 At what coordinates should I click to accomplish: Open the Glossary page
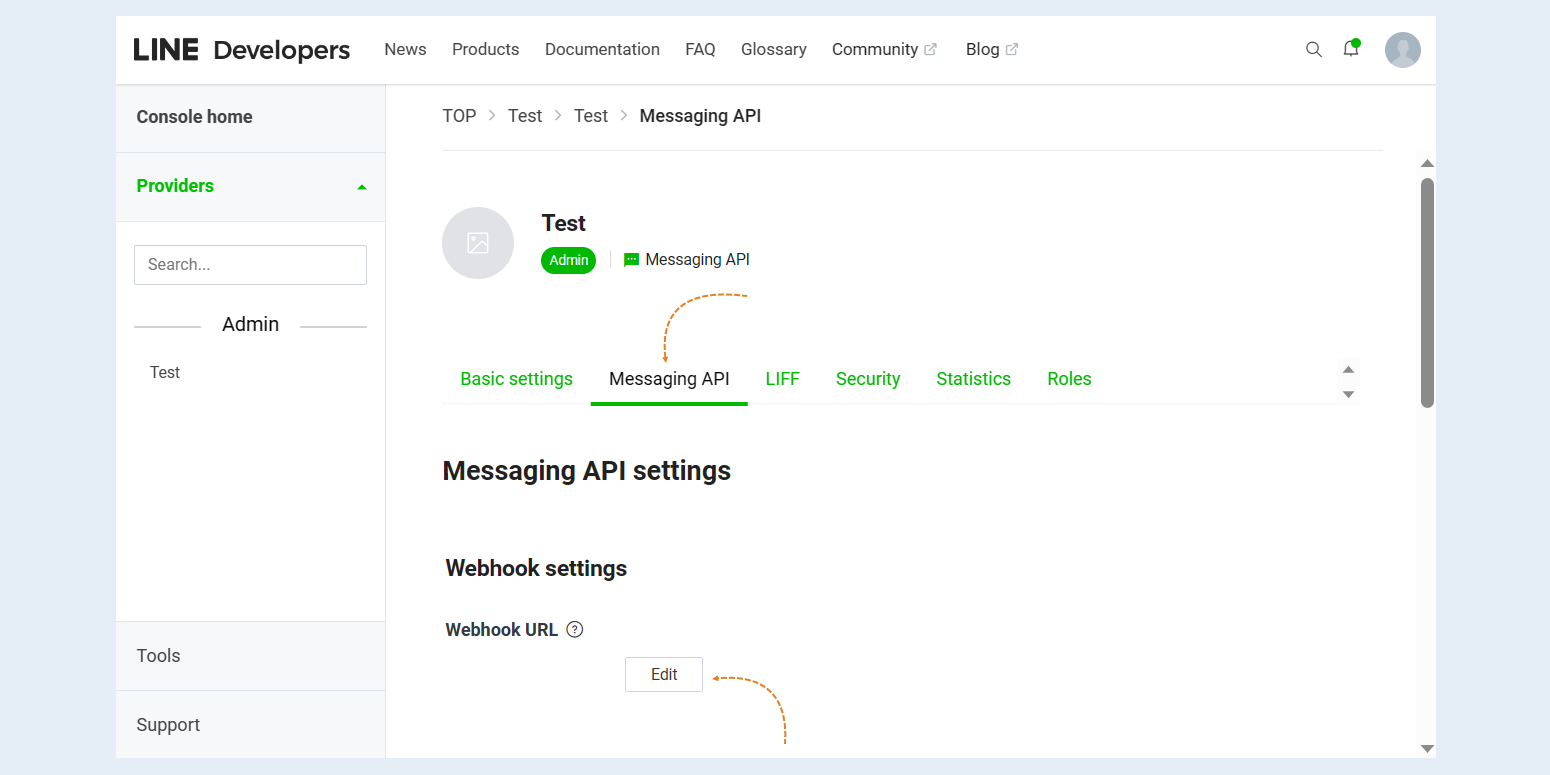coord(773,49)
